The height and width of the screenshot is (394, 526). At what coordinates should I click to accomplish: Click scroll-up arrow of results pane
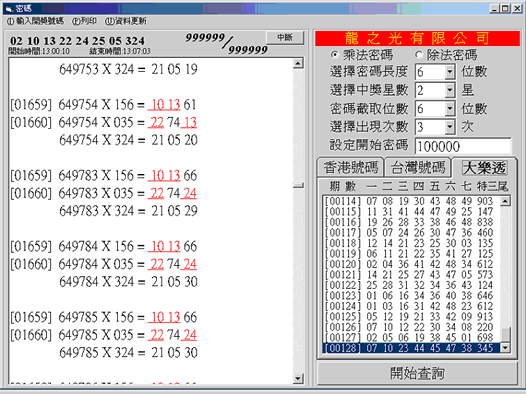pos(298,63)
